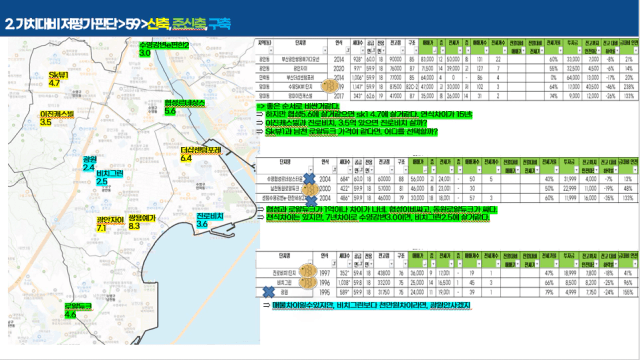Click the 로얄듀크 4.6 map label
Screen dimensions: 640x360
78,310
